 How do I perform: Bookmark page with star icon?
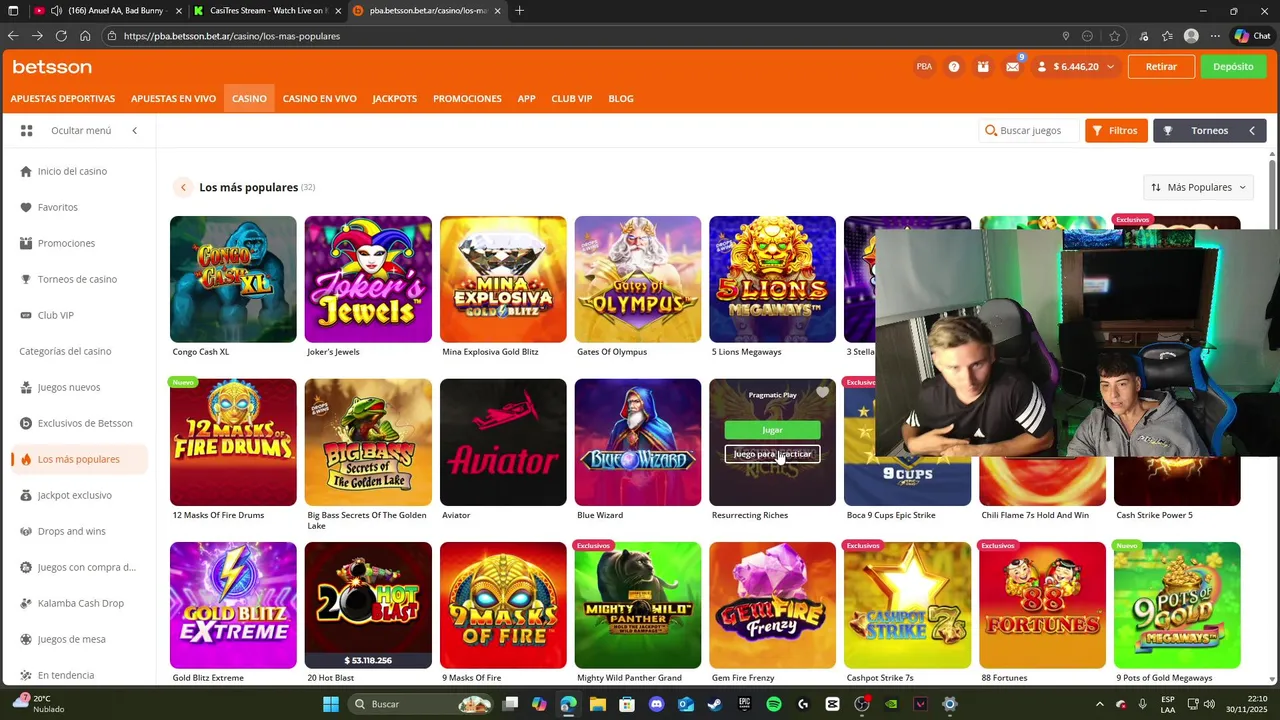tap(1115, 36)
